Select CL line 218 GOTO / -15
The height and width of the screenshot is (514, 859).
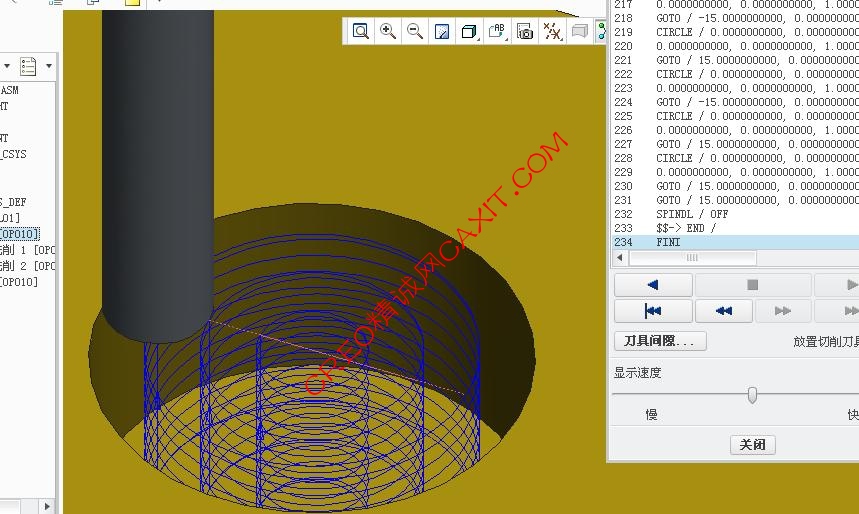point(735,18)
